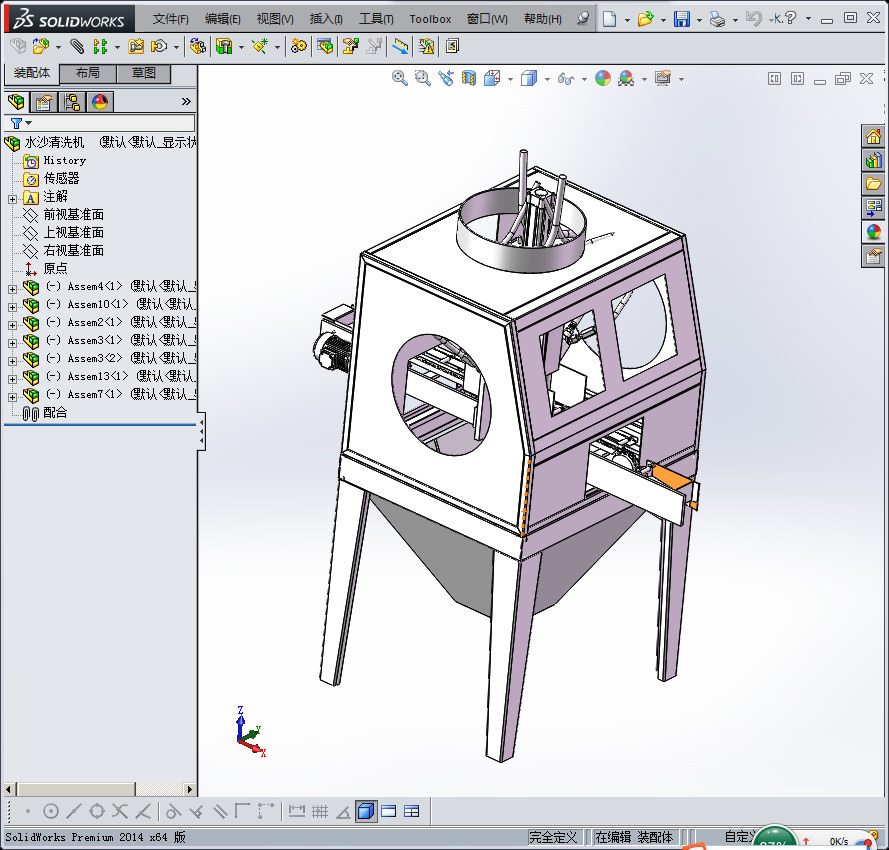Screen dimensions: 889x850
Task: Expand the panel tabs double-arrow
Action: click(186, 102)
